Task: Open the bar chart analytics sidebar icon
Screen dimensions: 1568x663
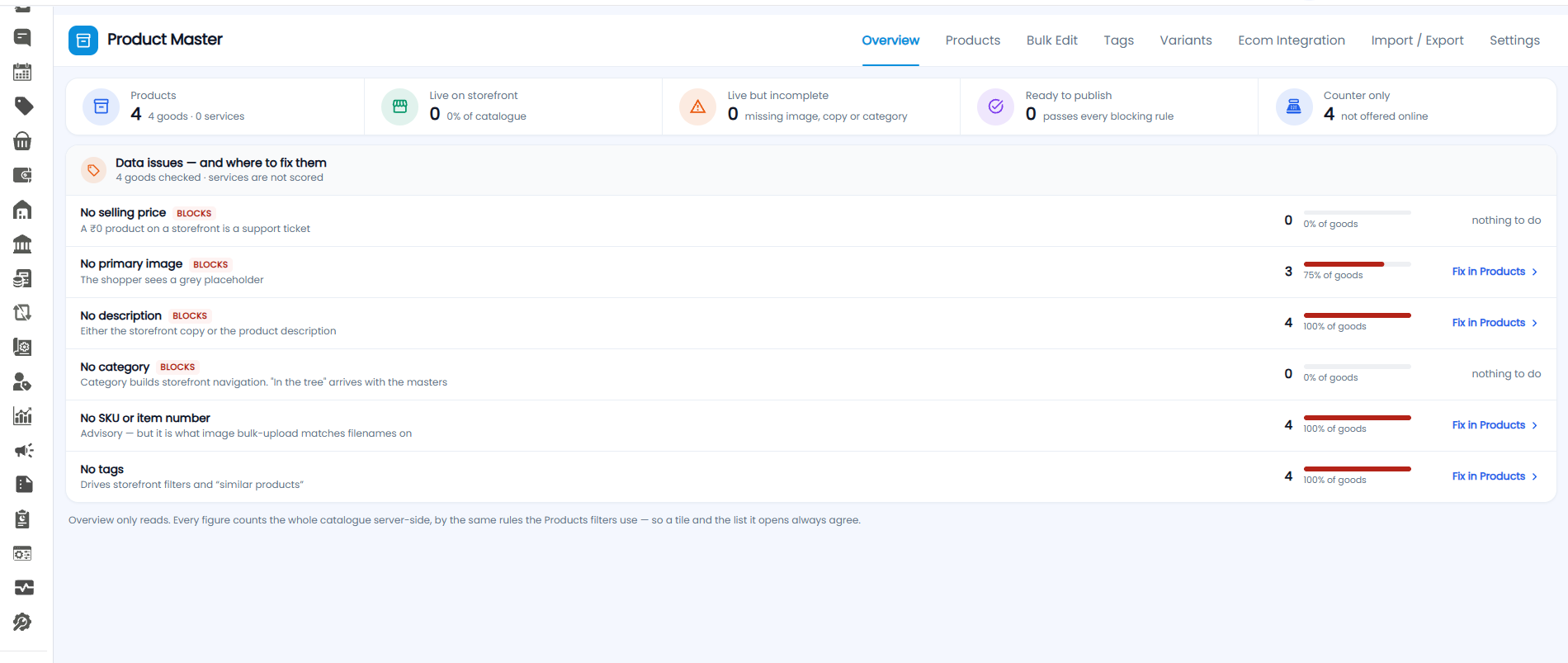Action: click(x=22, y=415)
